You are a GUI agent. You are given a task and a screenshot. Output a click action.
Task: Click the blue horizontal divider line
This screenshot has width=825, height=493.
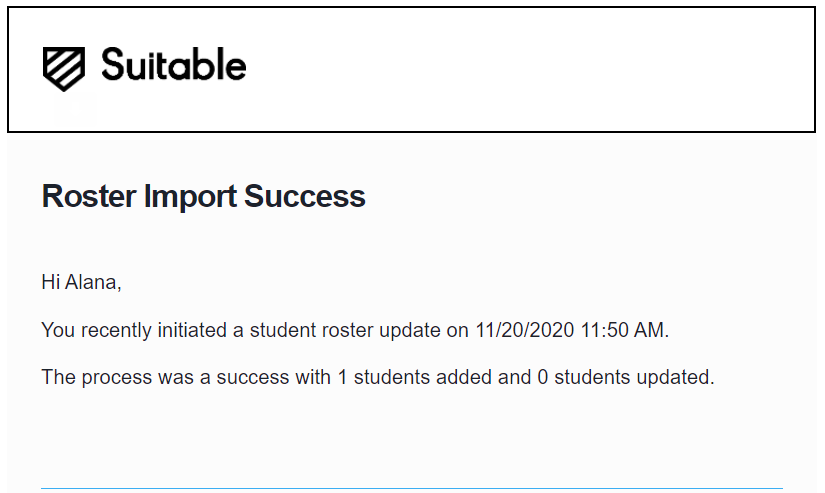(x=412, y=488)
